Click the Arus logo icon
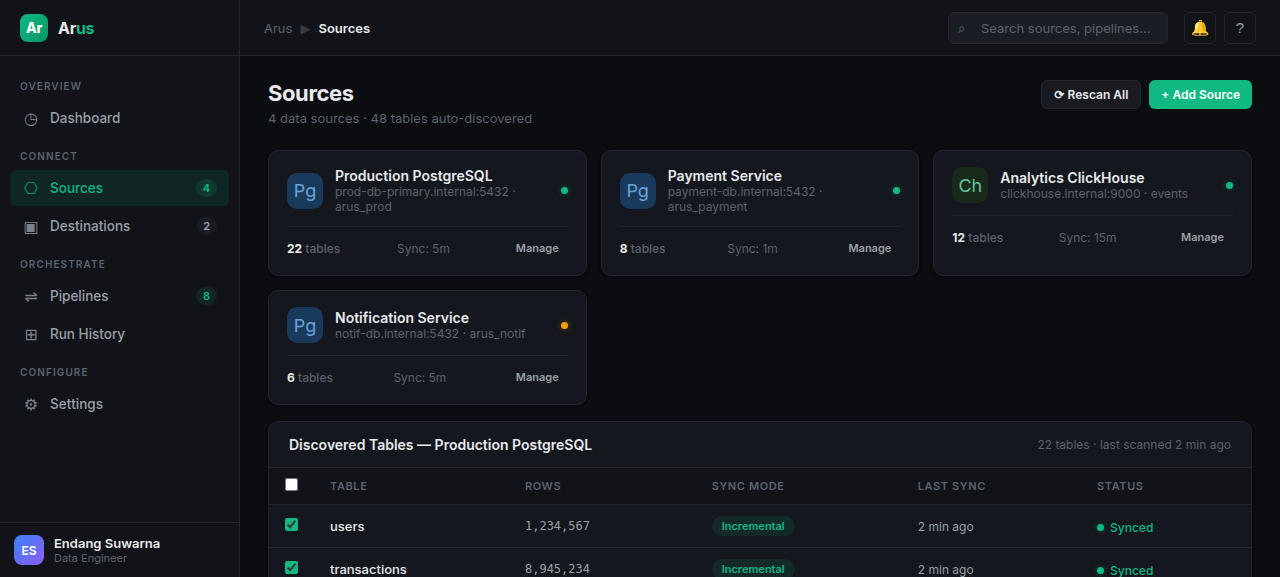Screen dimensions: 1280x577 click(x=34, y=28)
